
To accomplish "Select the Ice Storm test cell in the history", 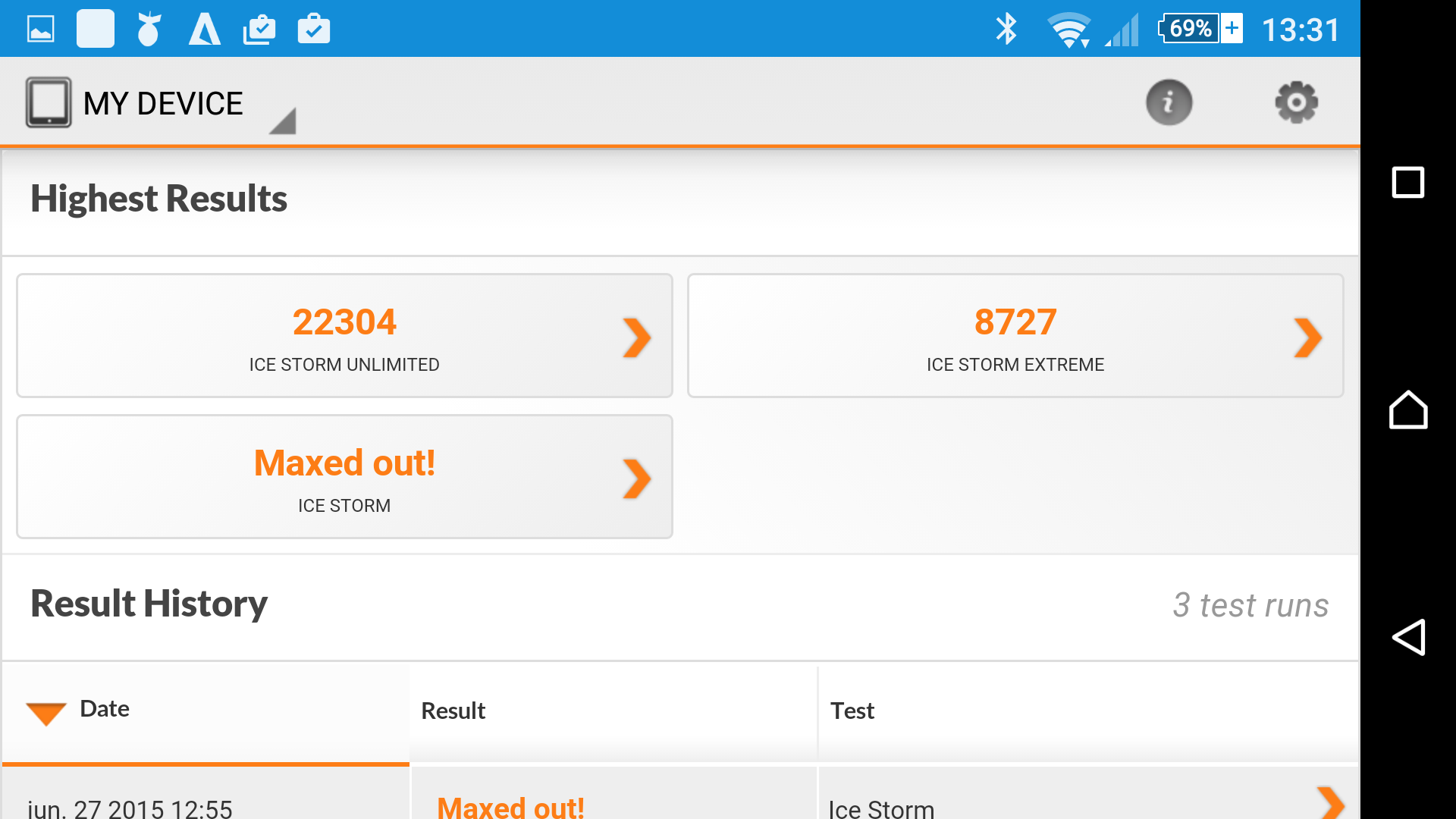I will [x=881, y=808].
